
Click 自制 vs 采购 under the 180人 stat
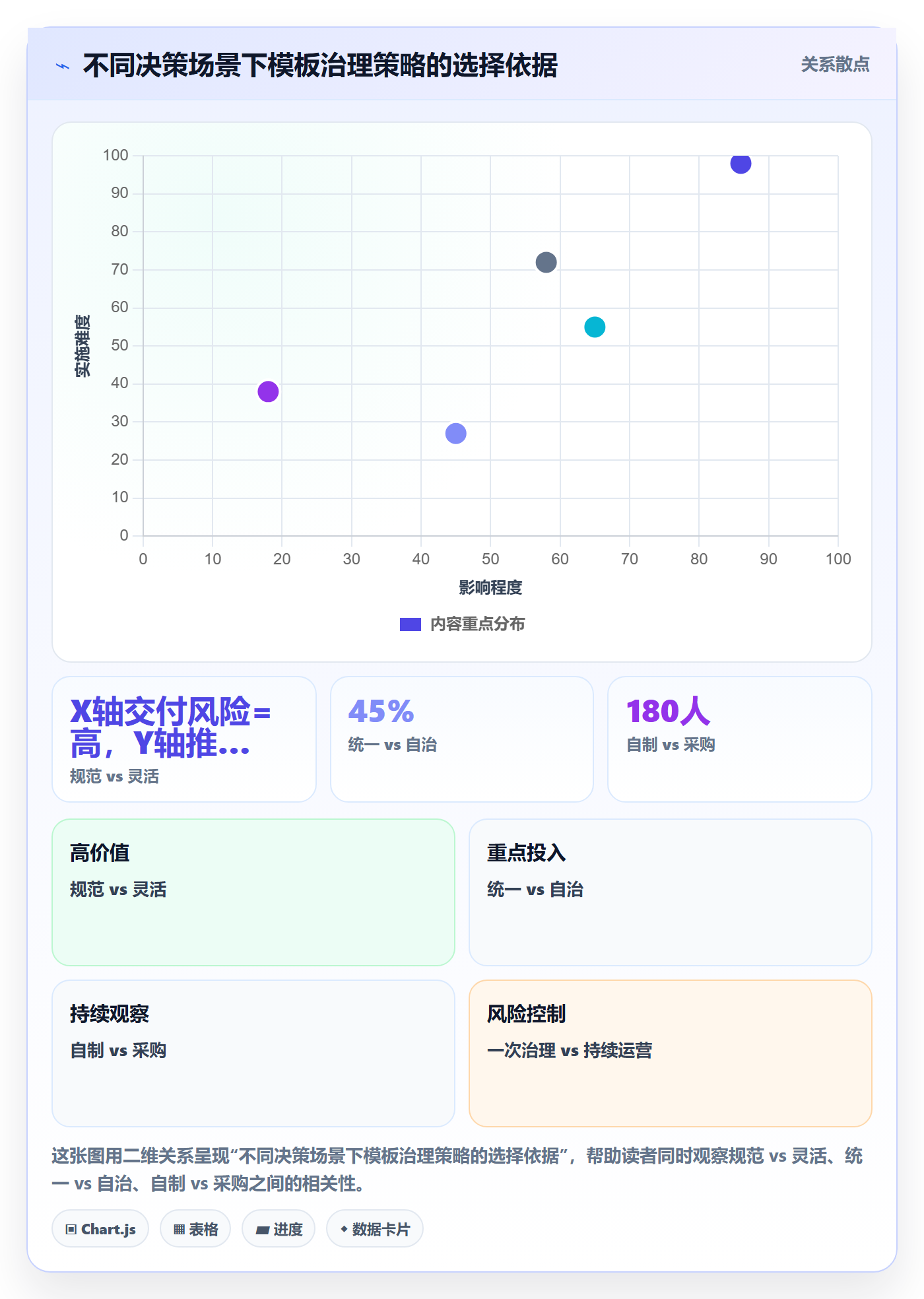point(671,745)
